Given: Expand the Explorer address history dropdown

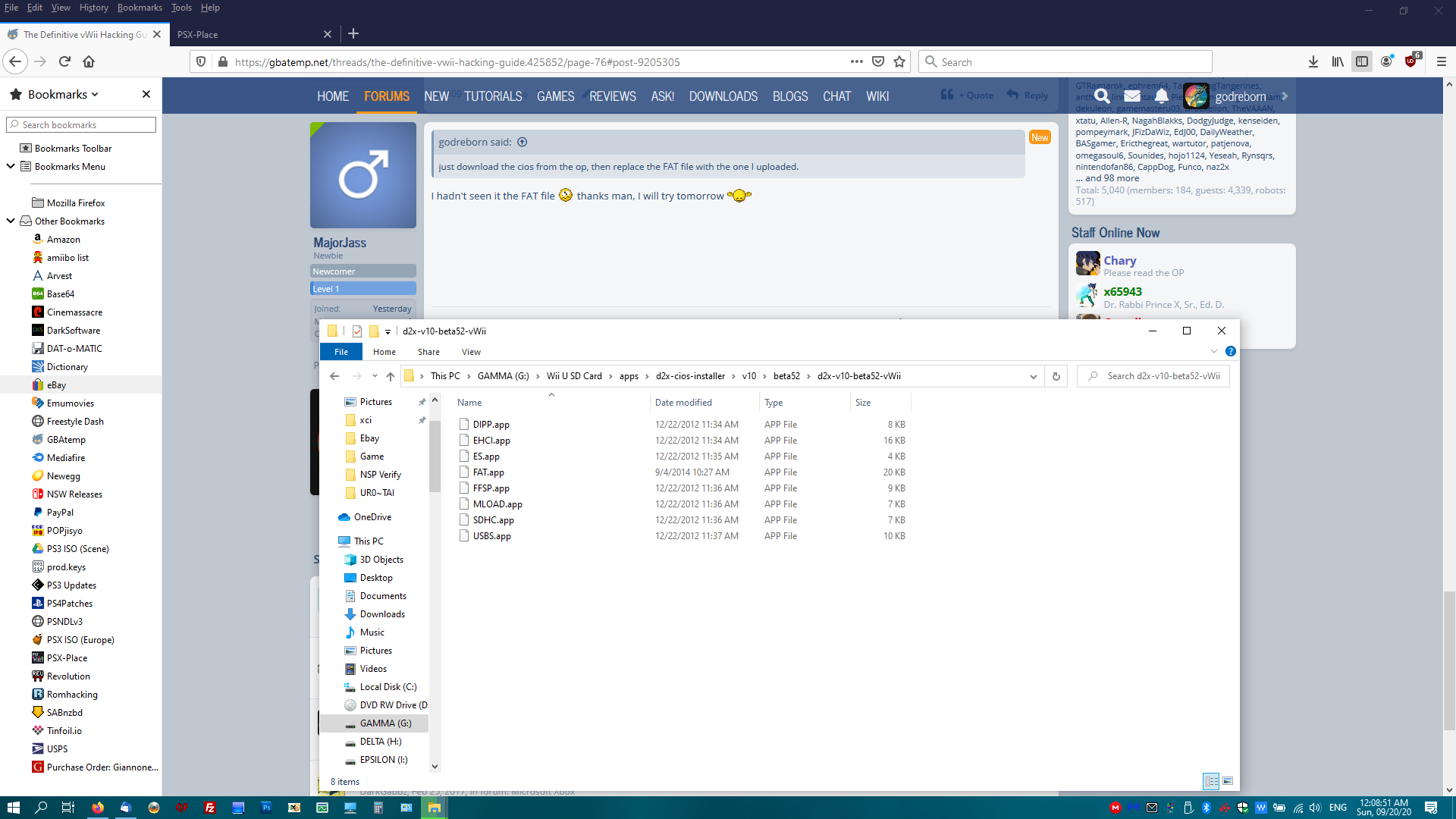Looking at the screenshot, I should click(1033, 376).
